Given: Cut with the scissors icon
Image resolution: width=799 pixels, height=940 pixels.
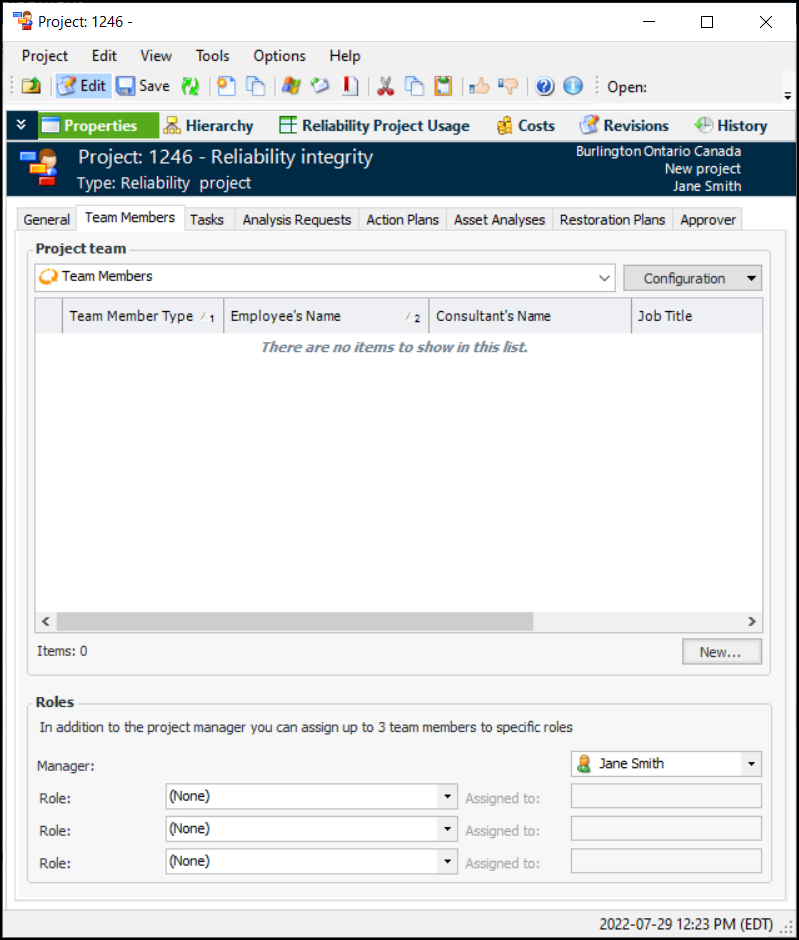Looking at the screenshot, I should (385, 86).
